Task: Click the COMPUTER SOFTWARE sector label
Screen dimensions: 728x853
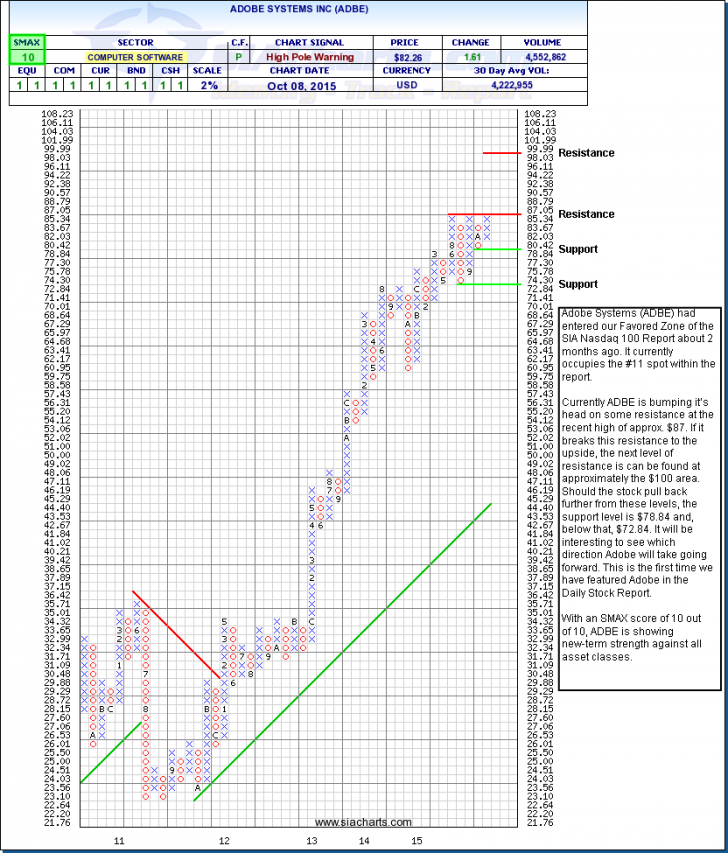Action: 136,59
